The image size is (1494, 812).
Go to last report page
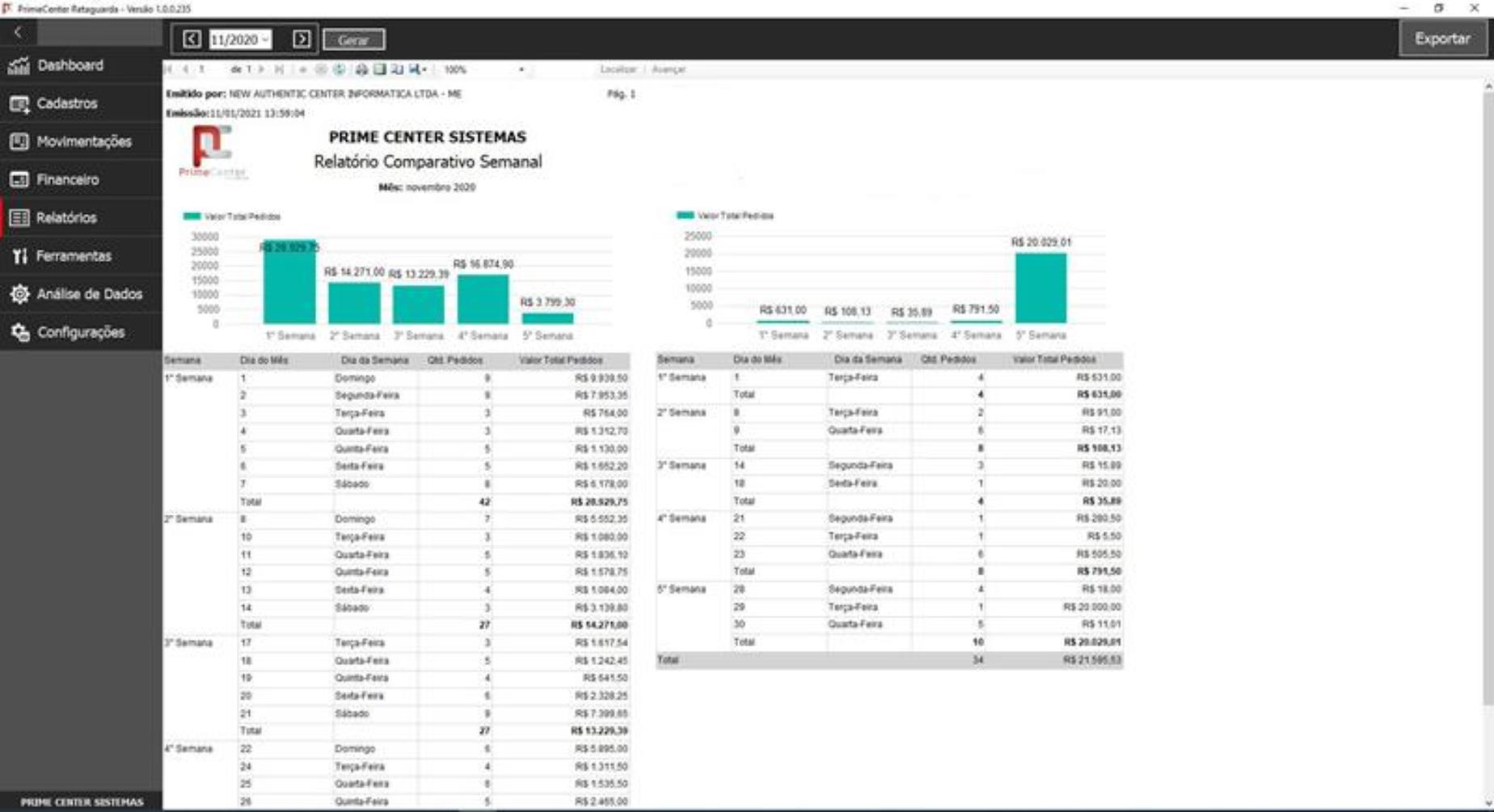(279, 69)
